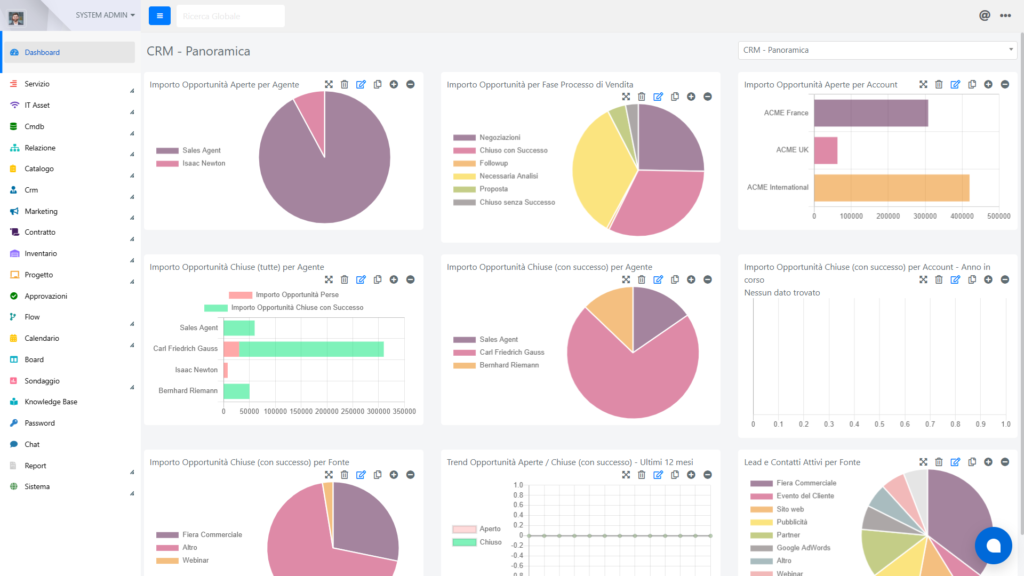The width and height of the screenshot is (1024, 576).
Task: Click minus icon on Opportunità Aperte per Agente widget
Action: tap(410, 84)
